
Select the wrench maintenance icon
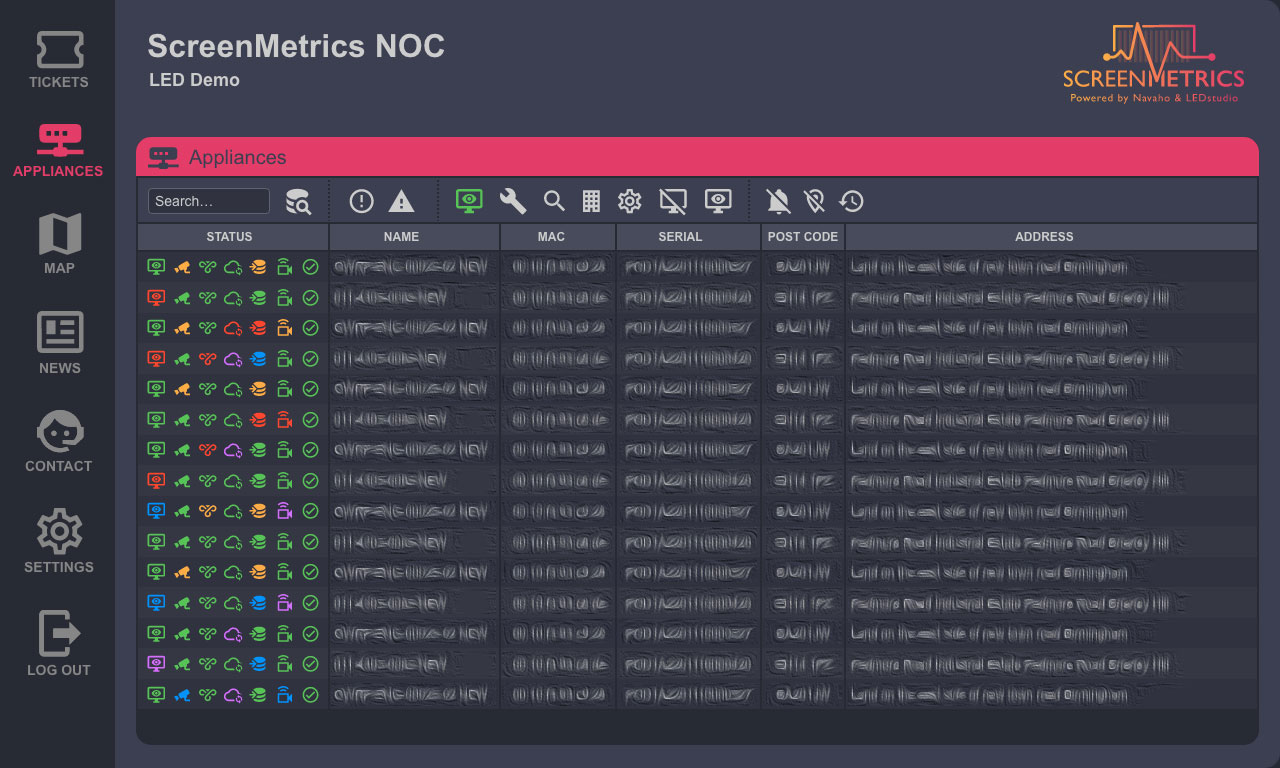tap(512, 201)
